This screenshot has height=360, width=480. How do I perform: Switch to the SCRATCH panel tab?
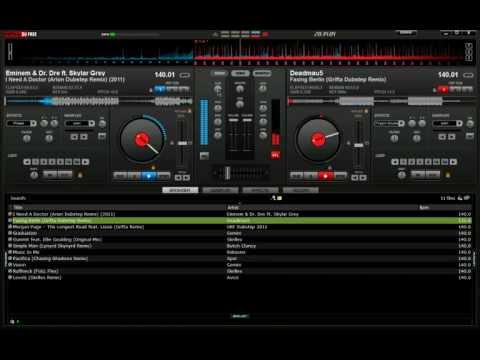pyautogui.click(x=262, y=73)
